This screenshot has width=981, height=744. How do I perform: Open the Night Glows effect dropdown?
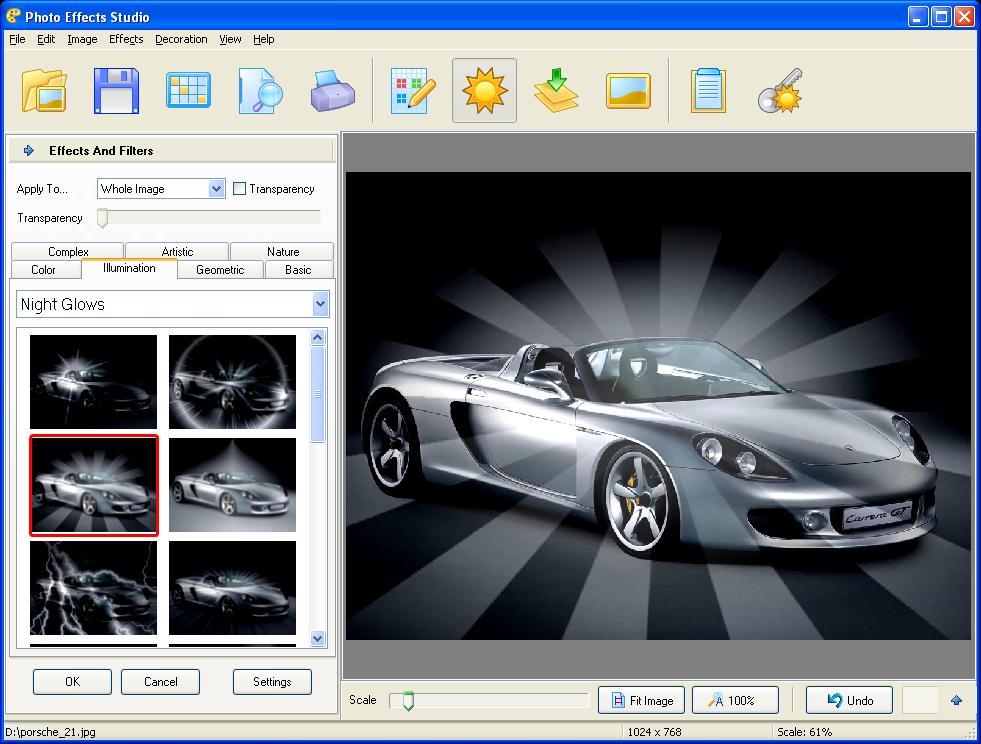click(x=318, y=303)
